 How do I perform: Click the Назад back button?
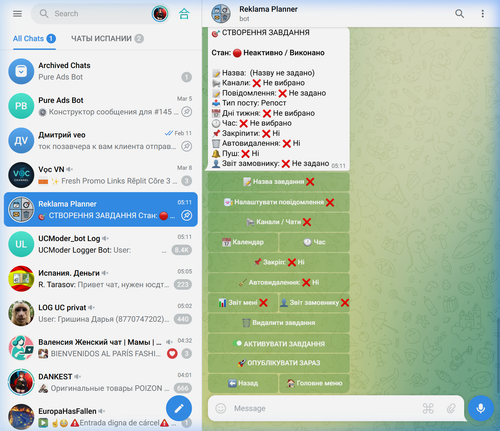243,383
